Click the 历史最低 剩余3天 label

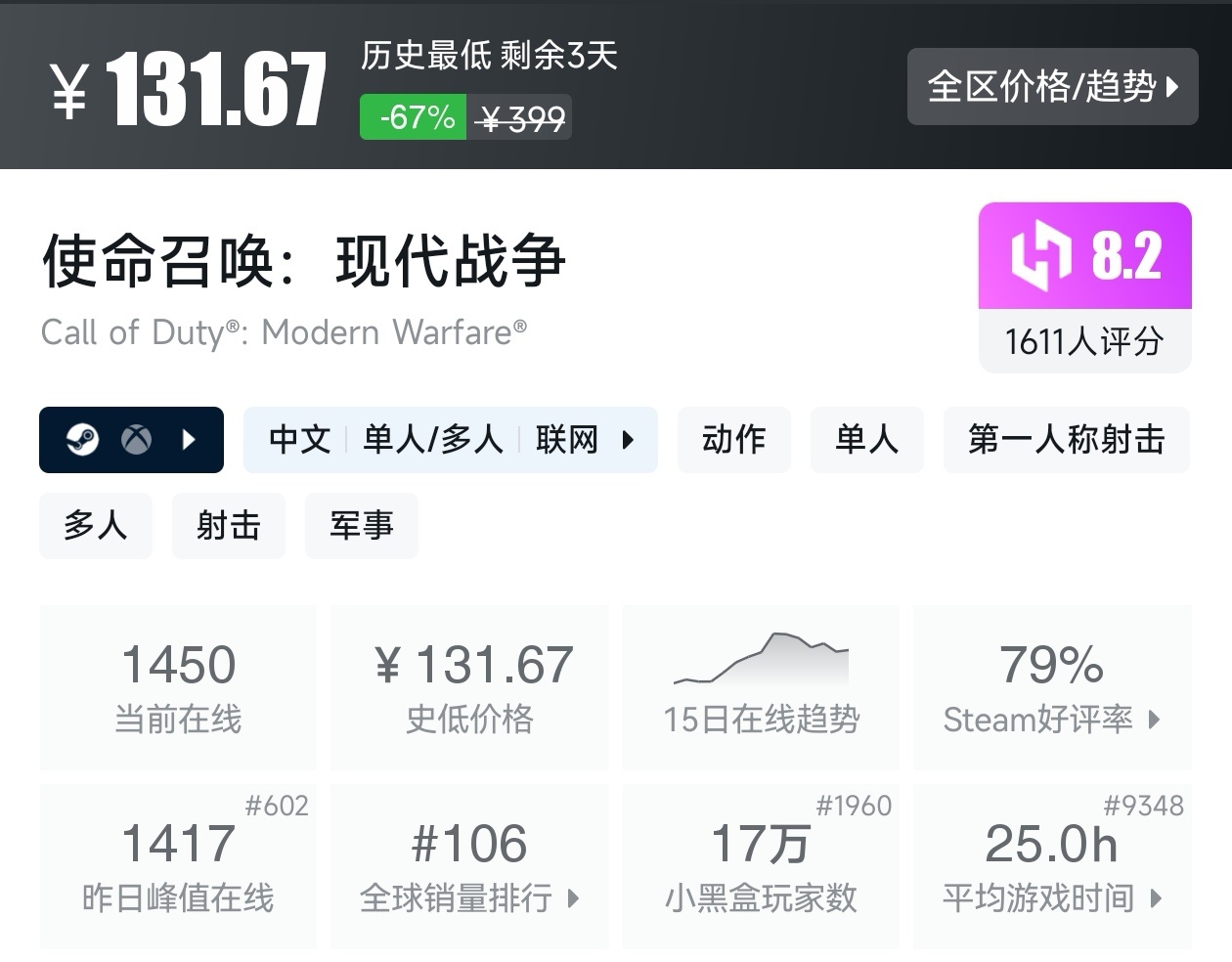click(x=490, y=55)
